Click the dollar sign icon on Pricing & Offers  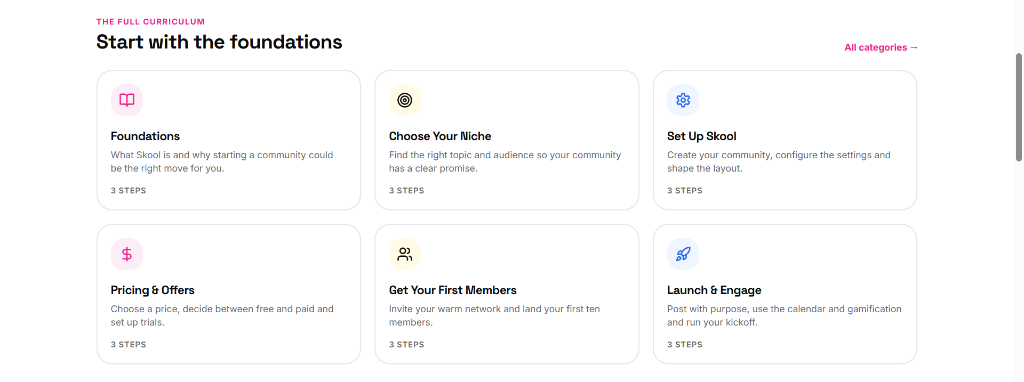[127, 254]
